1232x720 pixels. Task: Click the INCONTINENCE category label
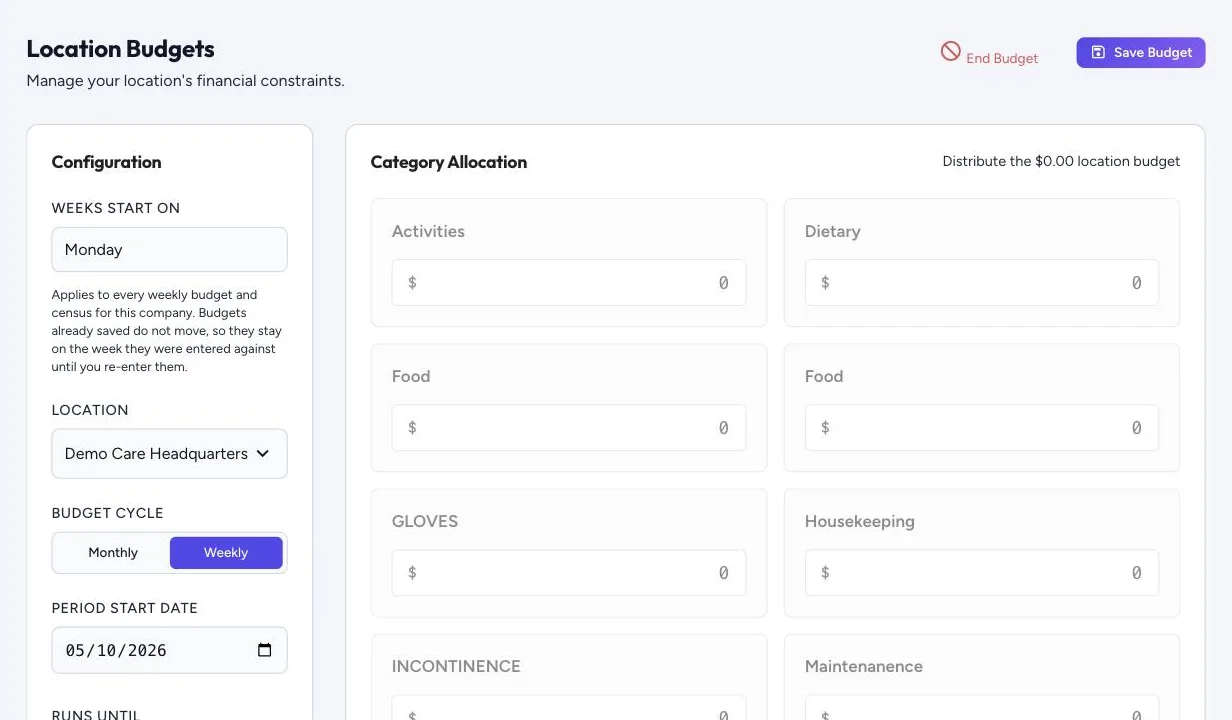456,666
